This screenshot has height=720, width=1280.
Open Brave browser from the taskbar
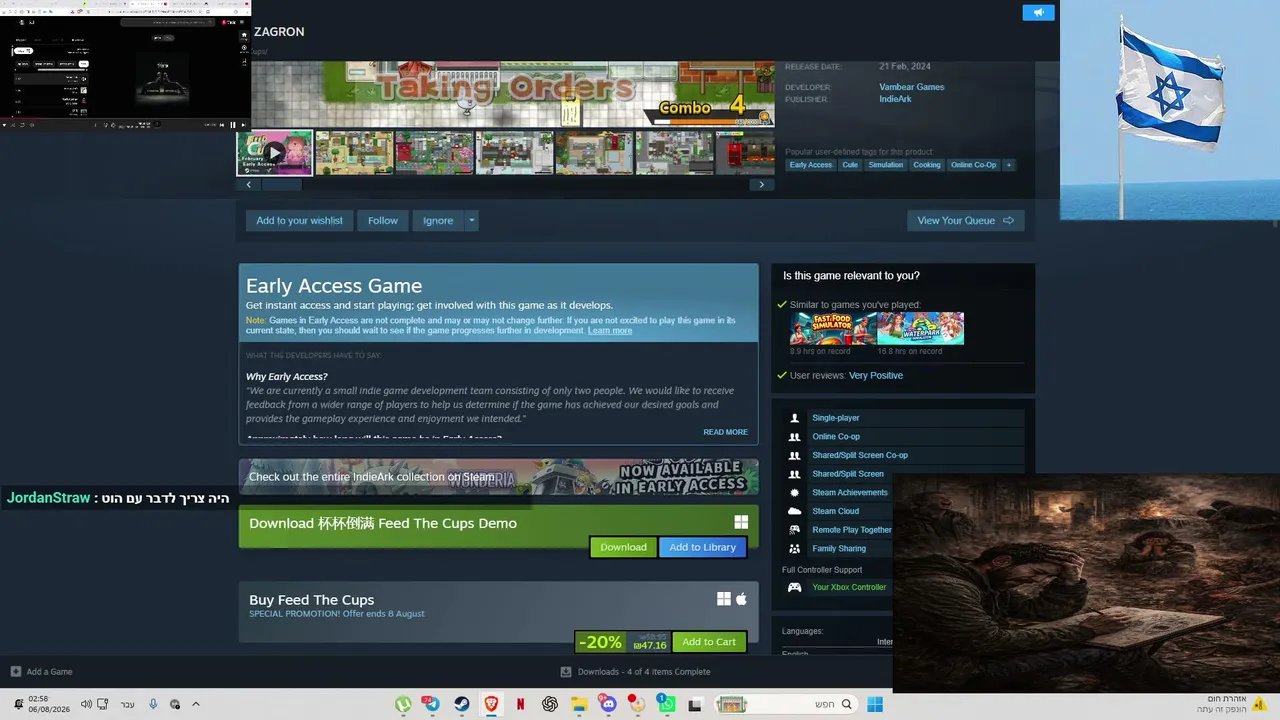491,704
